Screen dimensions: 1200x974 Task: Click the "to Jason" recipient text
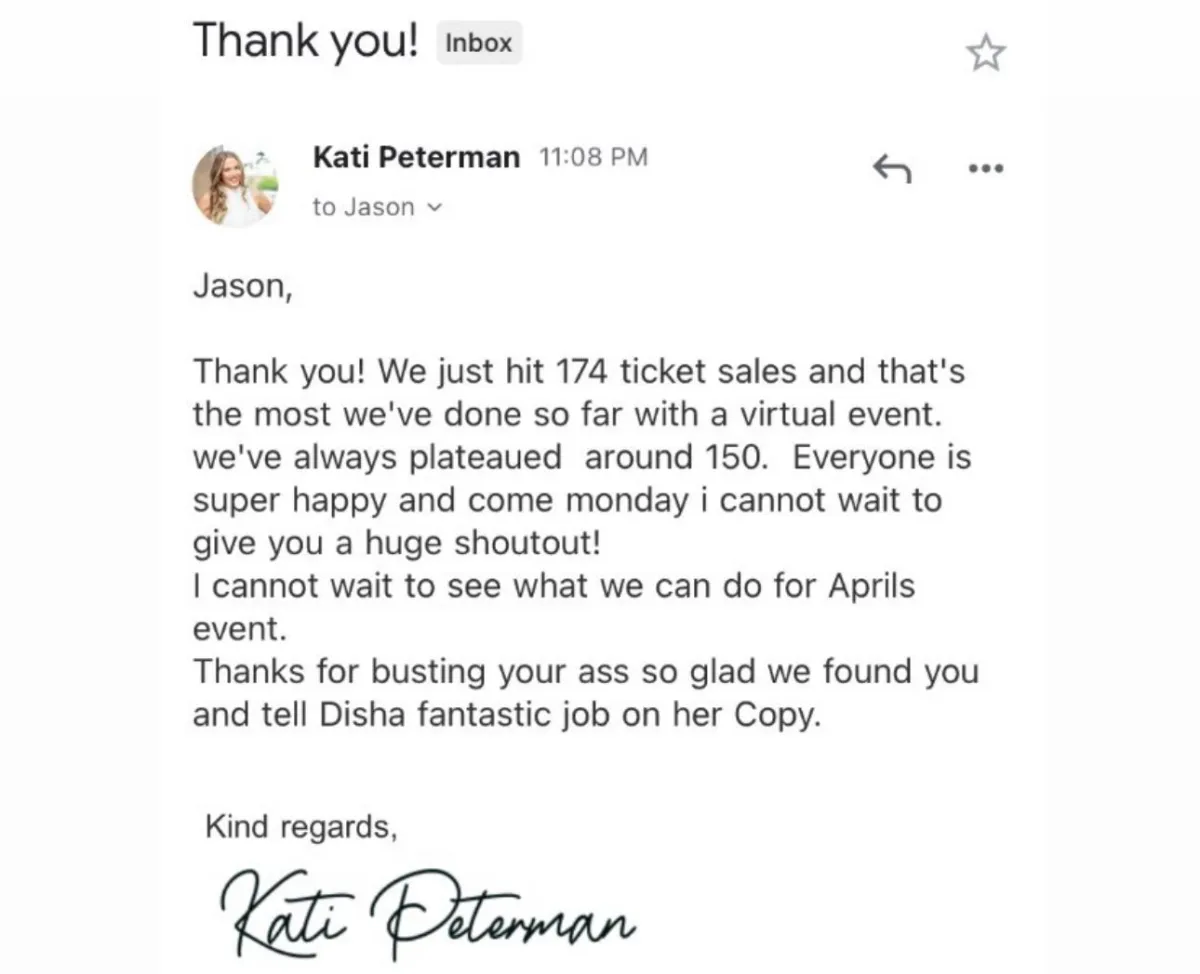tap(363, 207)
